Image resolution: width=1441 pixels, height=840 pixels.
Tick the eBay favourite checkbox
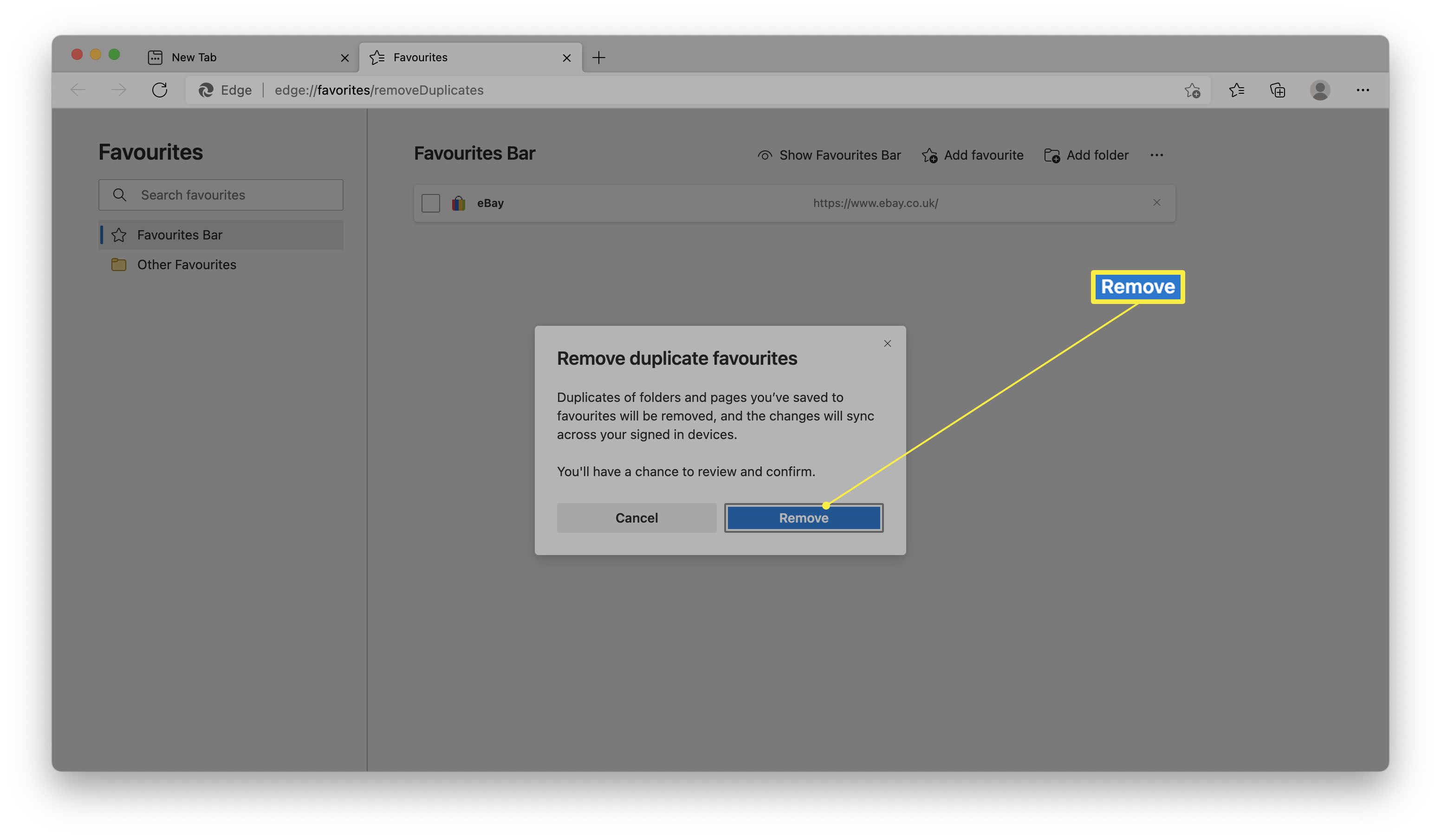[x=431, y=203]
